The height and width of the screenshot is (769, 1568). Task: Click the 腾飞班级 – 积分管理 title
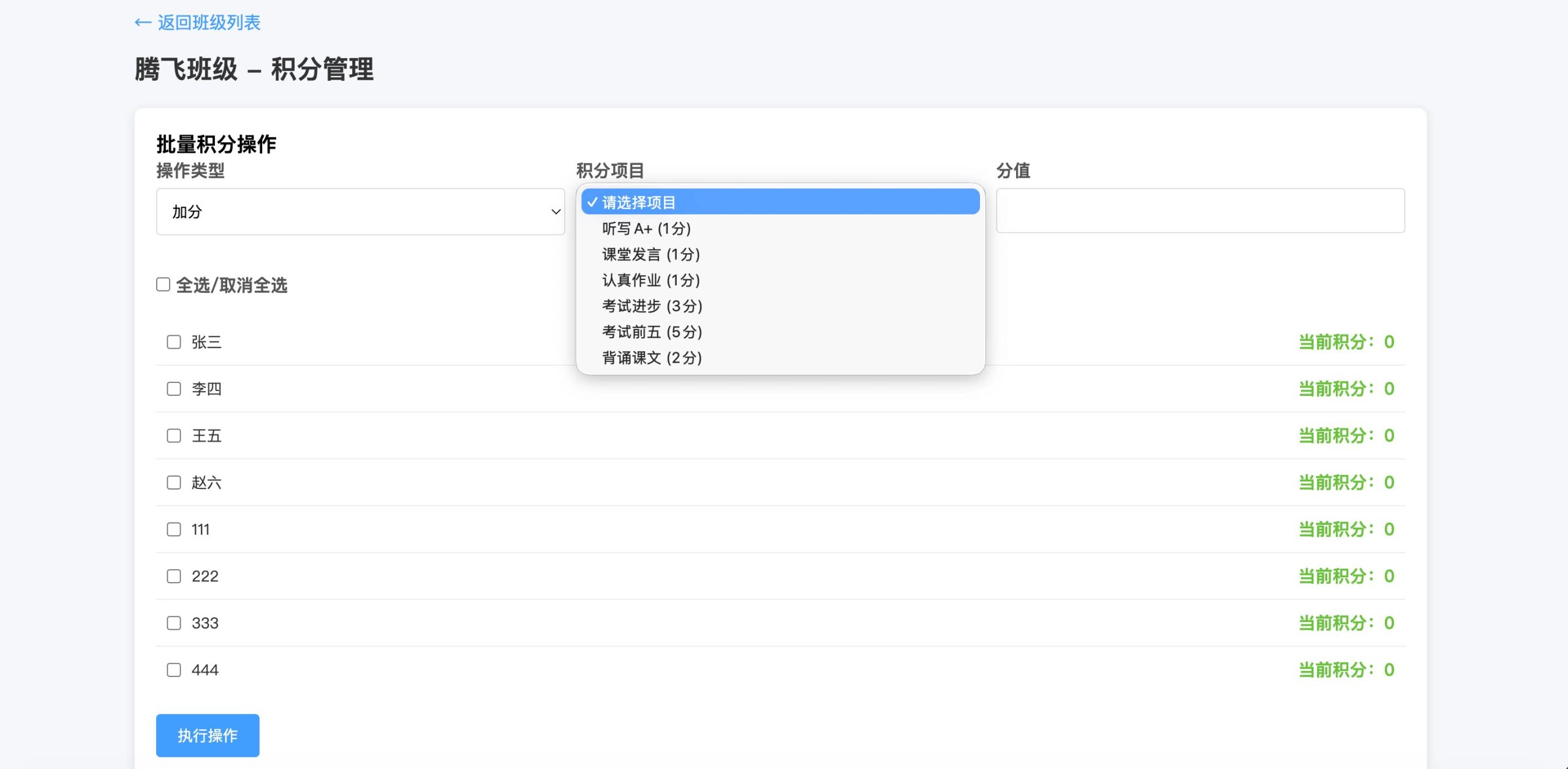(254, 69)
